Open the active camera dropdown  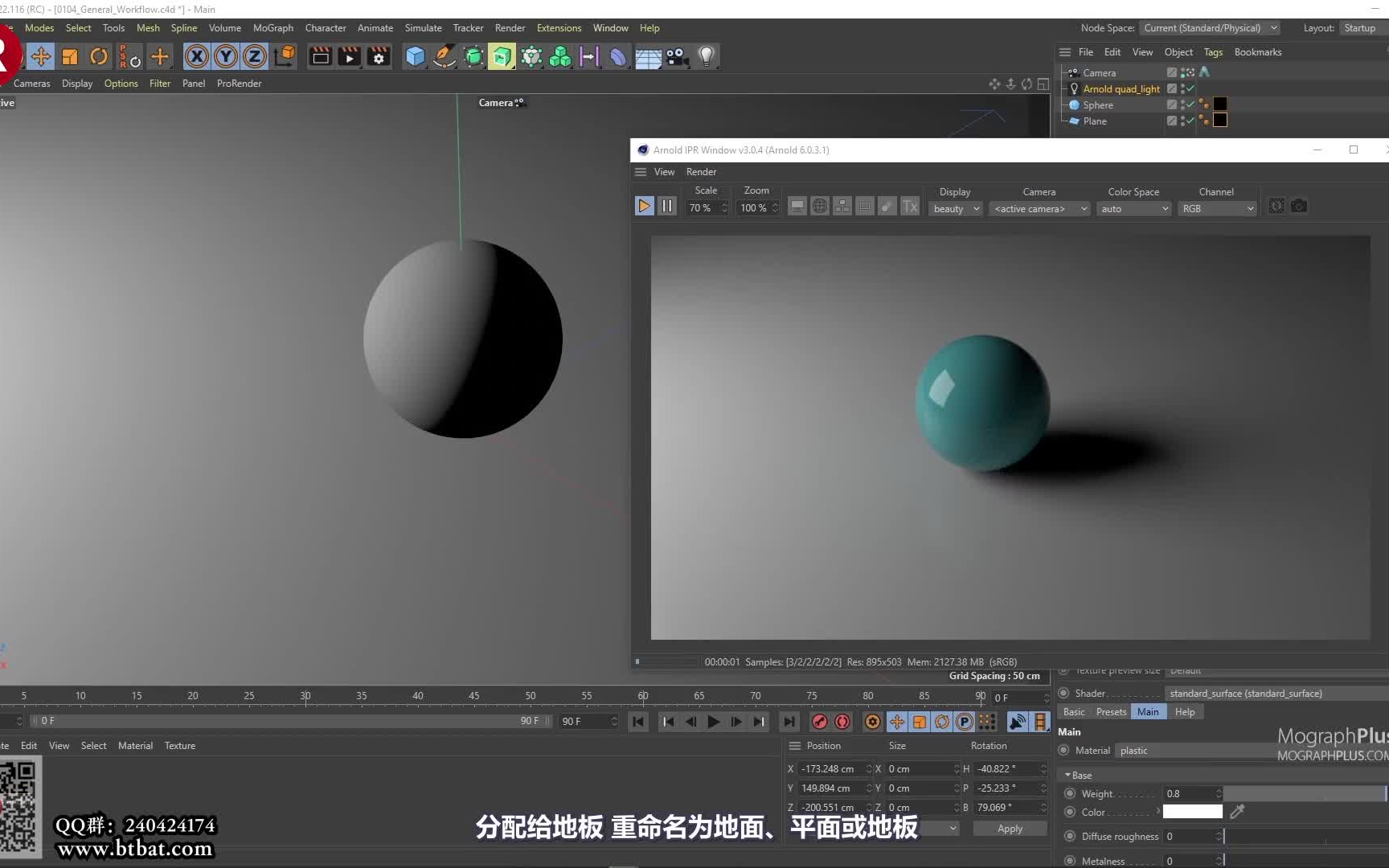click(x=1040, y=209)
